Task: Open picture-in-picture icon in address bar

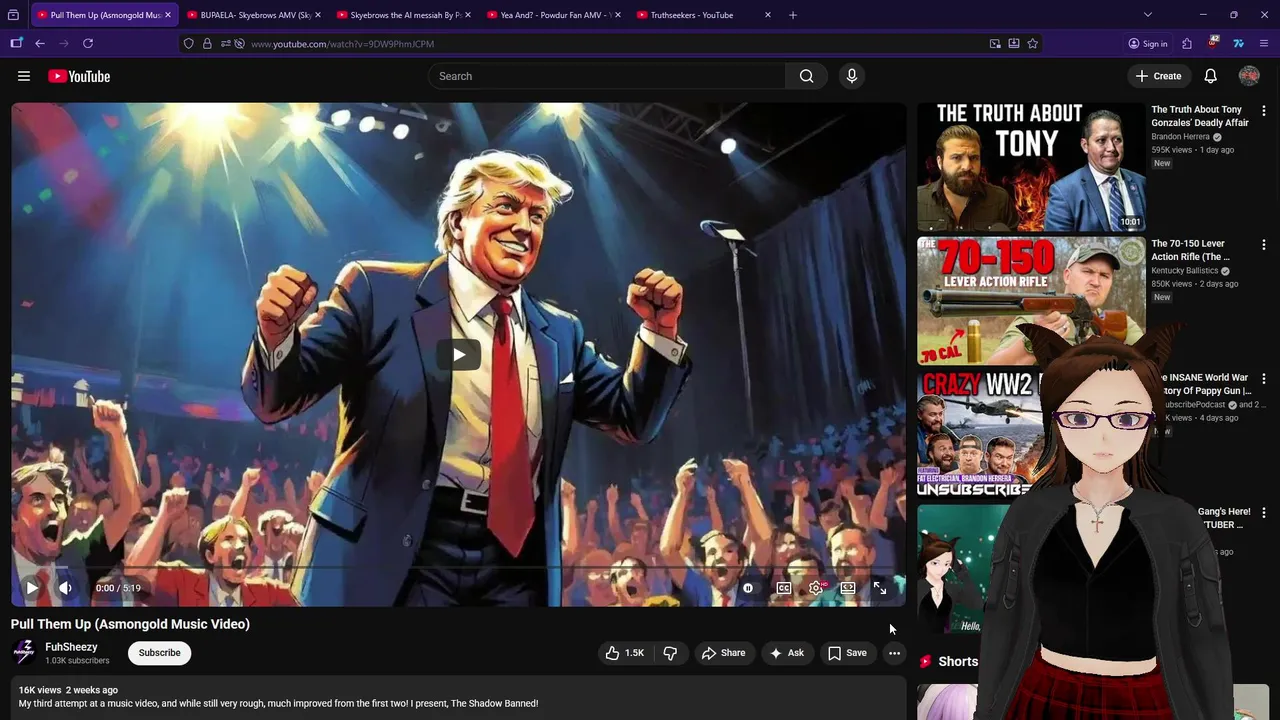Action: click(995, 44)
